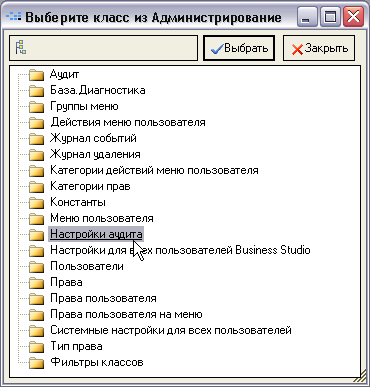Screen dimensions: 370x387
Task: Select the Фильтры классов entry
Action: click(x=97, y=362)
